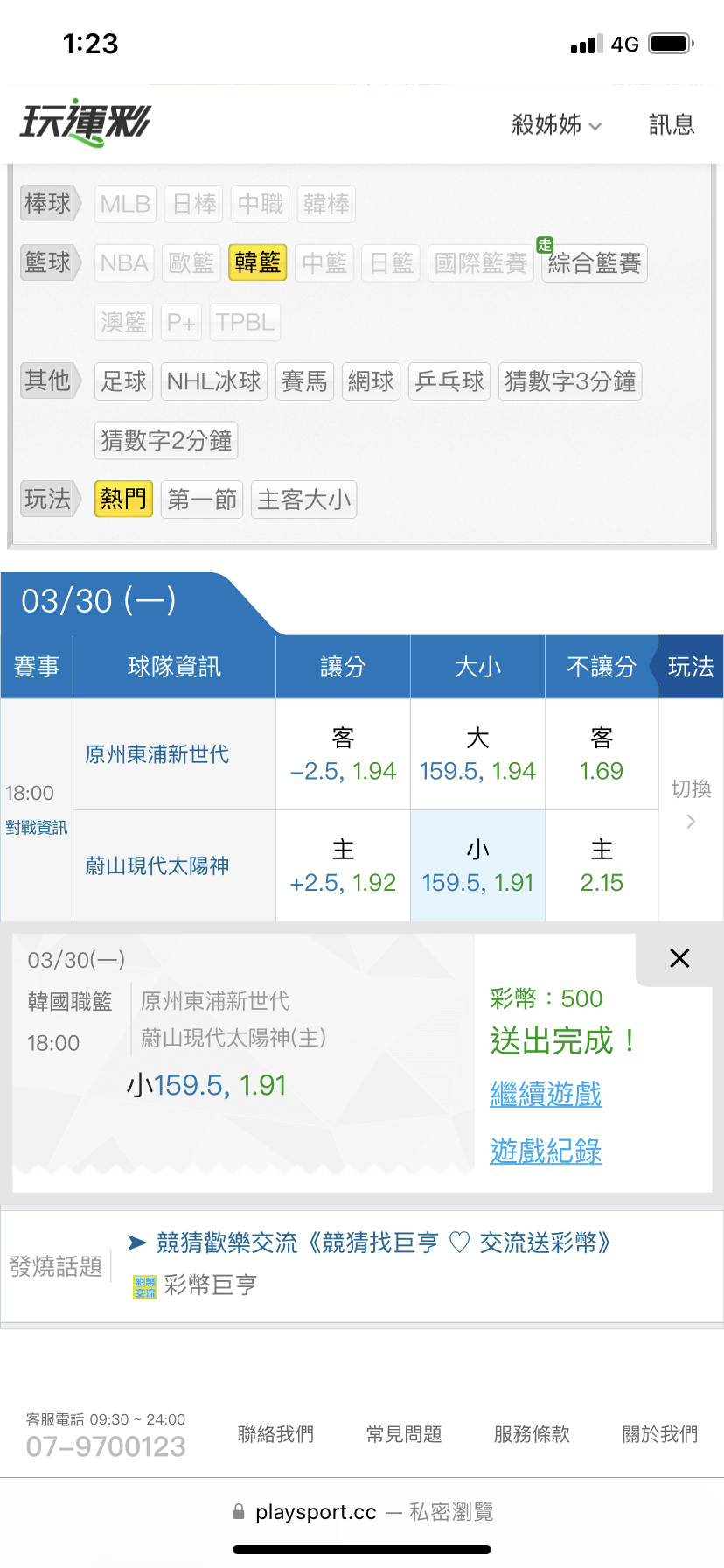Call customer service 07-9700123
This screenshot has width=724, height=1568.
pos(106,1446)
